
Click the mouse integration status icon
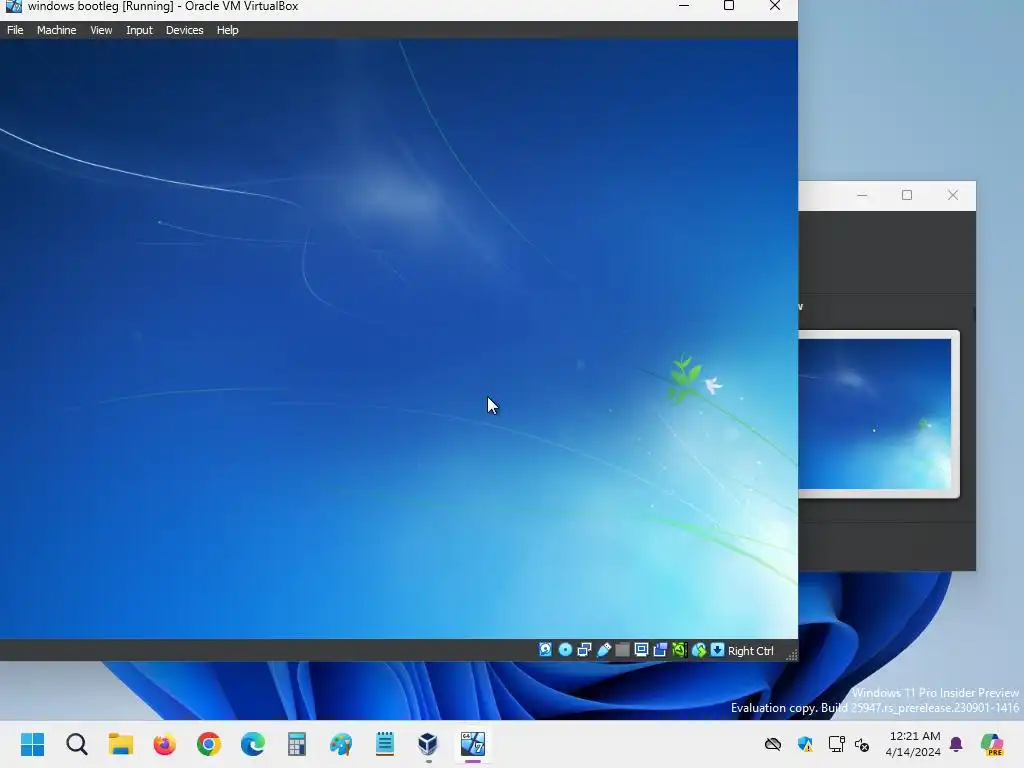pyautogui.click(x=699, y=650)
